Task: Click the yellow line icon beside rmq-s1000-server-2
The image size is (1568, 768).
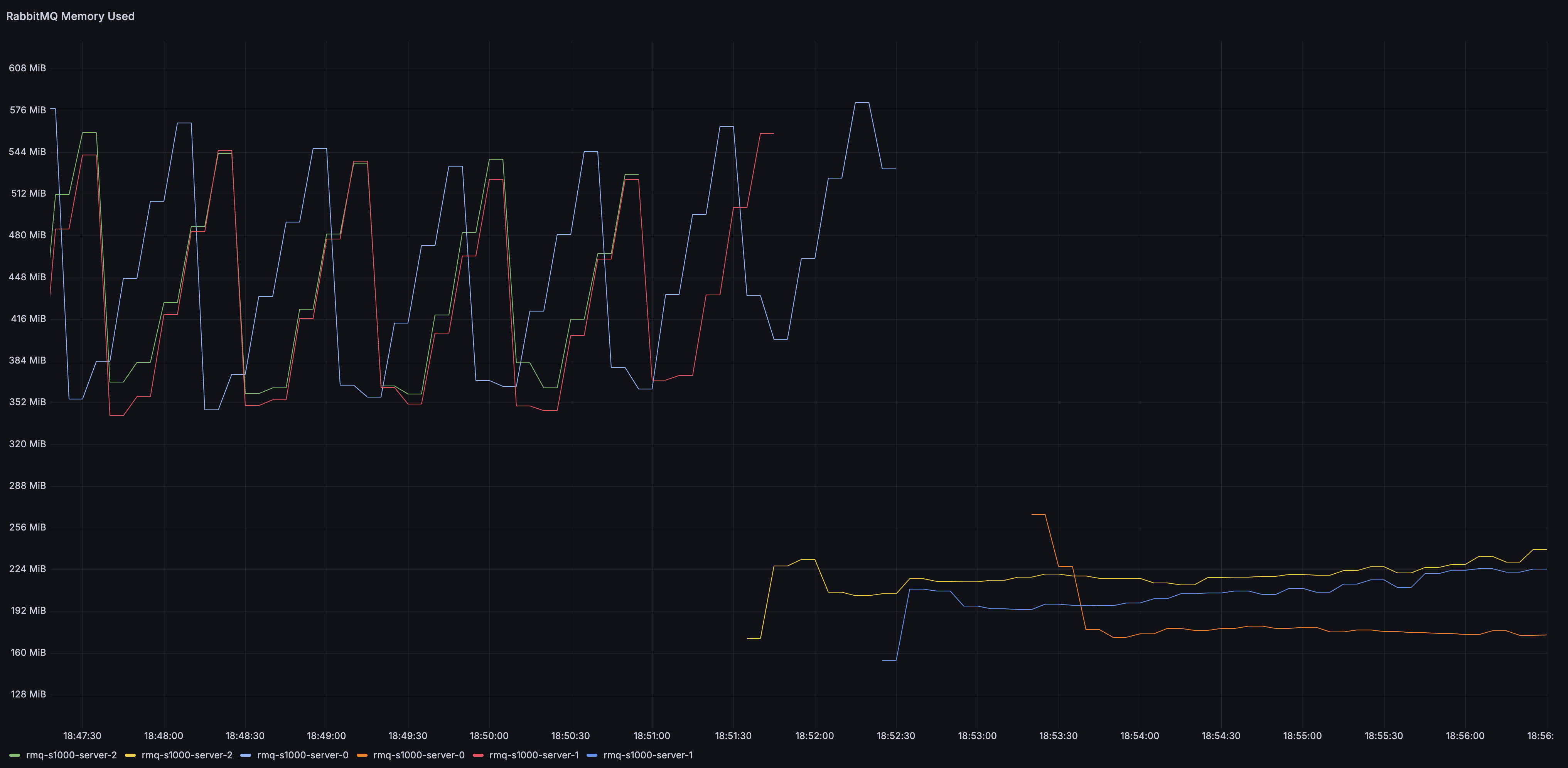Action: (x=130, y=755)
